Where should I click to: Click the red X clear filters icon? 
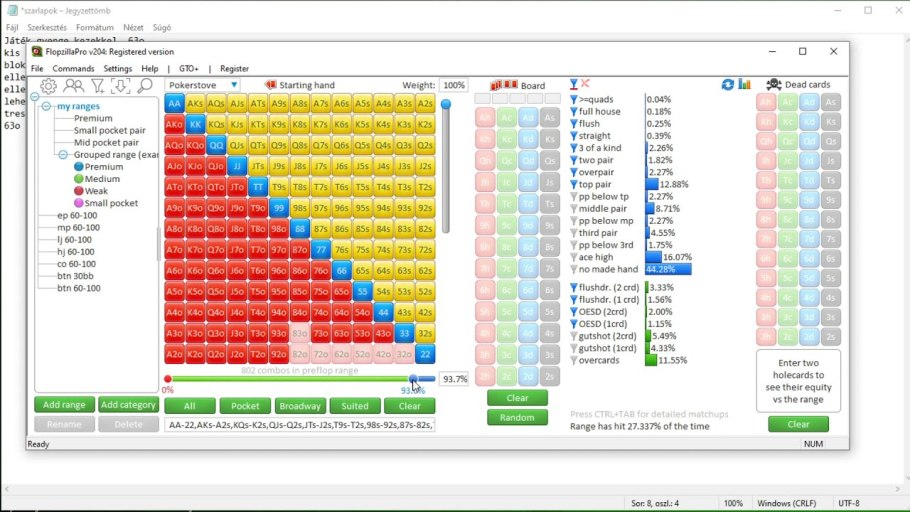(x=585, y=84)
